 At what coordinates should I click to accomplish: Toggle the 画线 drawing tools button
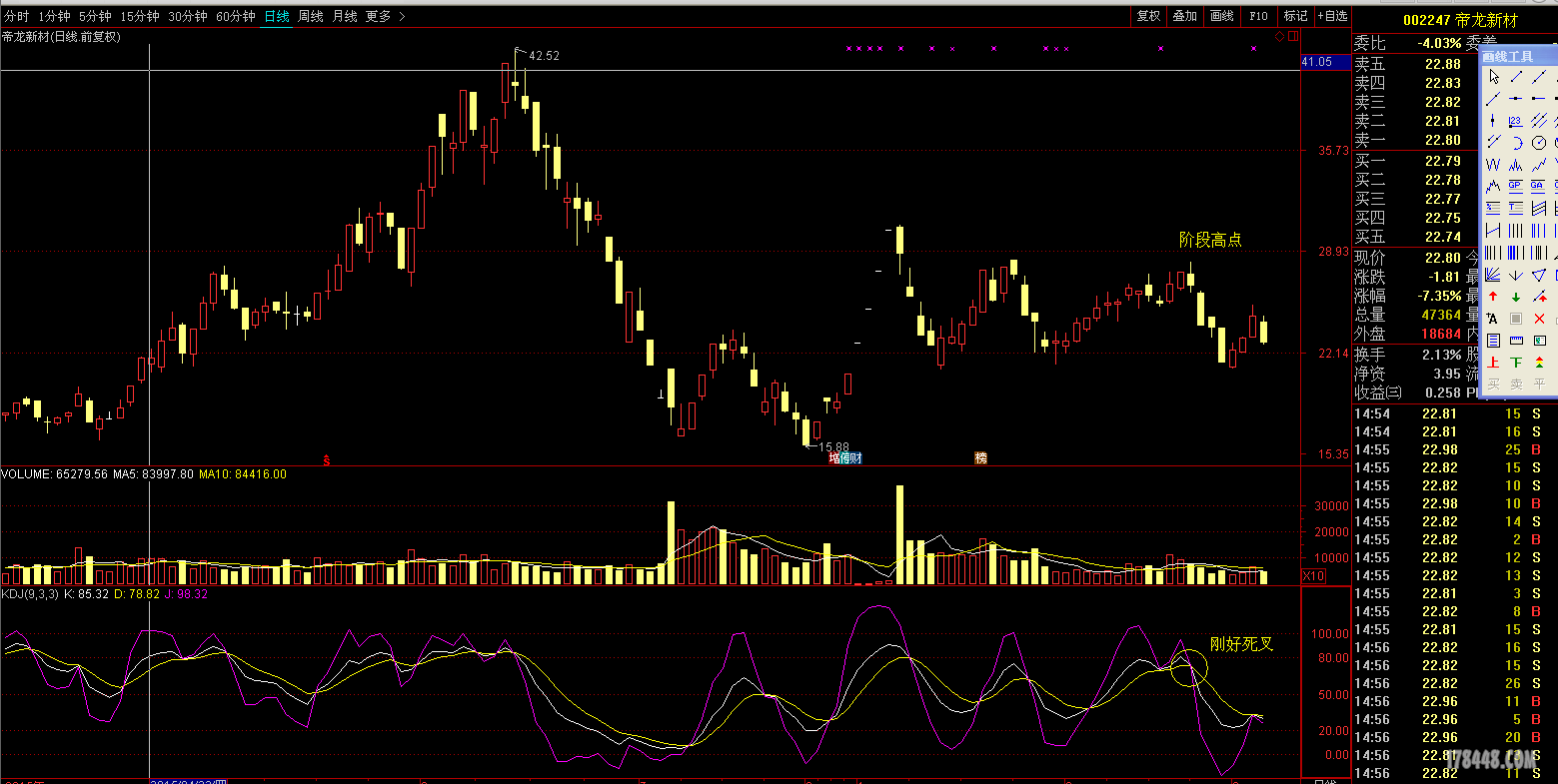(x=1222, y=16)
